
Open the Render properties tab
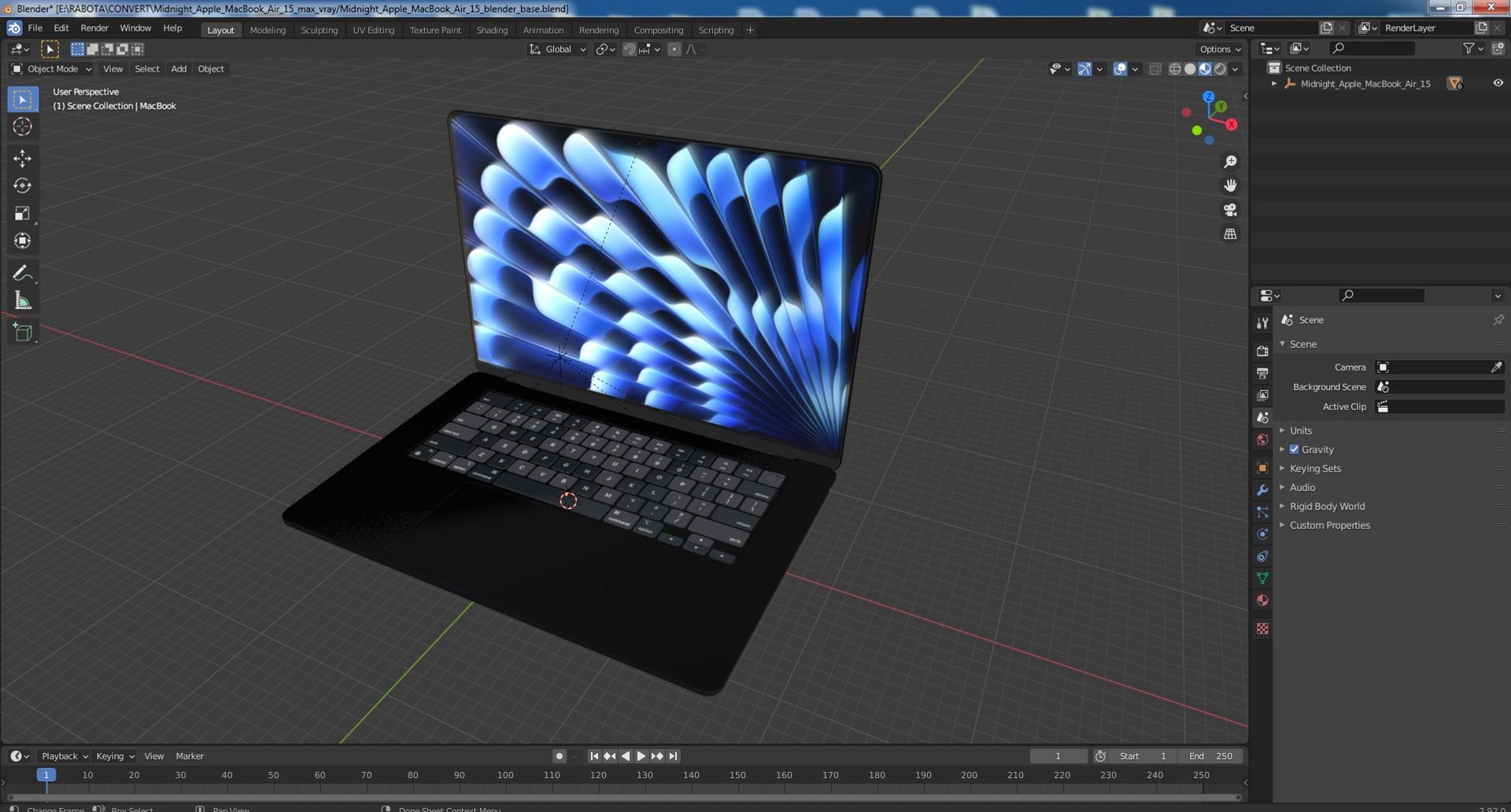[1262, 351]
